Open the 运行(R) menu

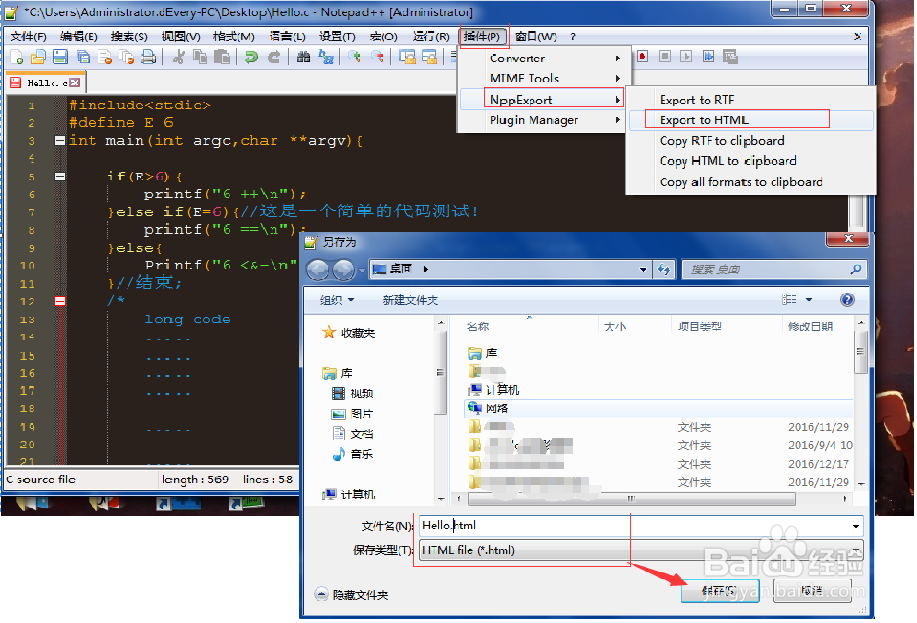[x=431, y=36]
